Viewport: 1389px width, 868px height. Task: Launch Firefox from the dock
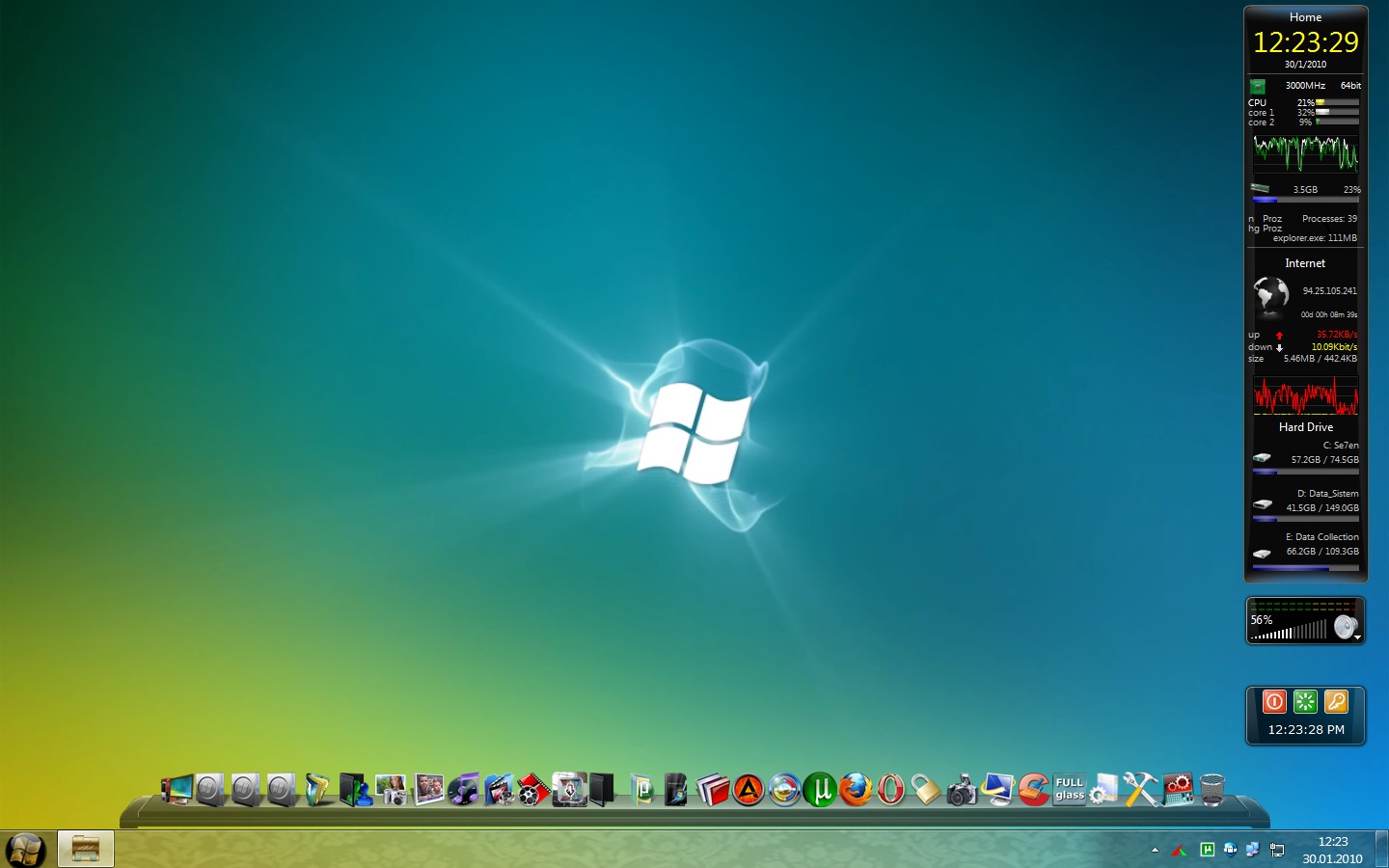pos(856,789)
